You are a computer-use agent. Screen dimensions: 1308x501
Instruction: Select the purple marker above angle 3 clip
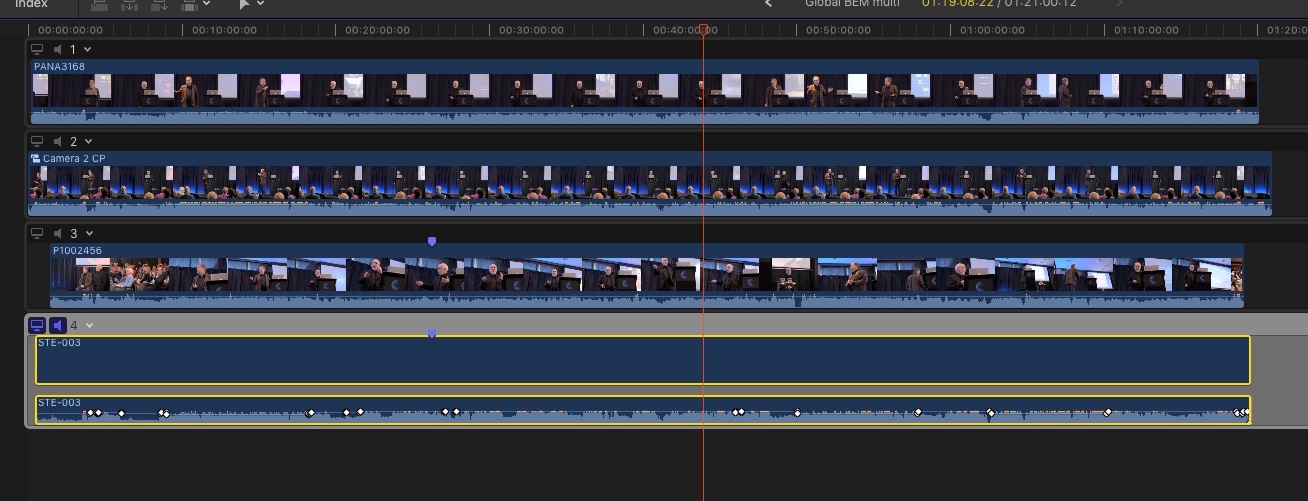point(432,241)
